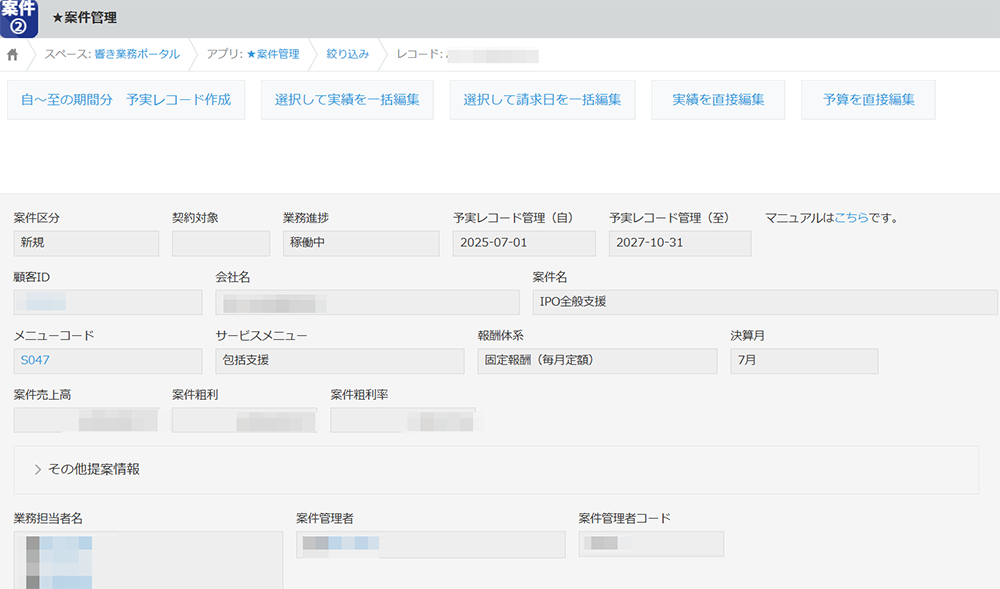
Task: Click the 業務進捗 field showing 稼働中
Action: pyautogui.click(x=361, y=243)
